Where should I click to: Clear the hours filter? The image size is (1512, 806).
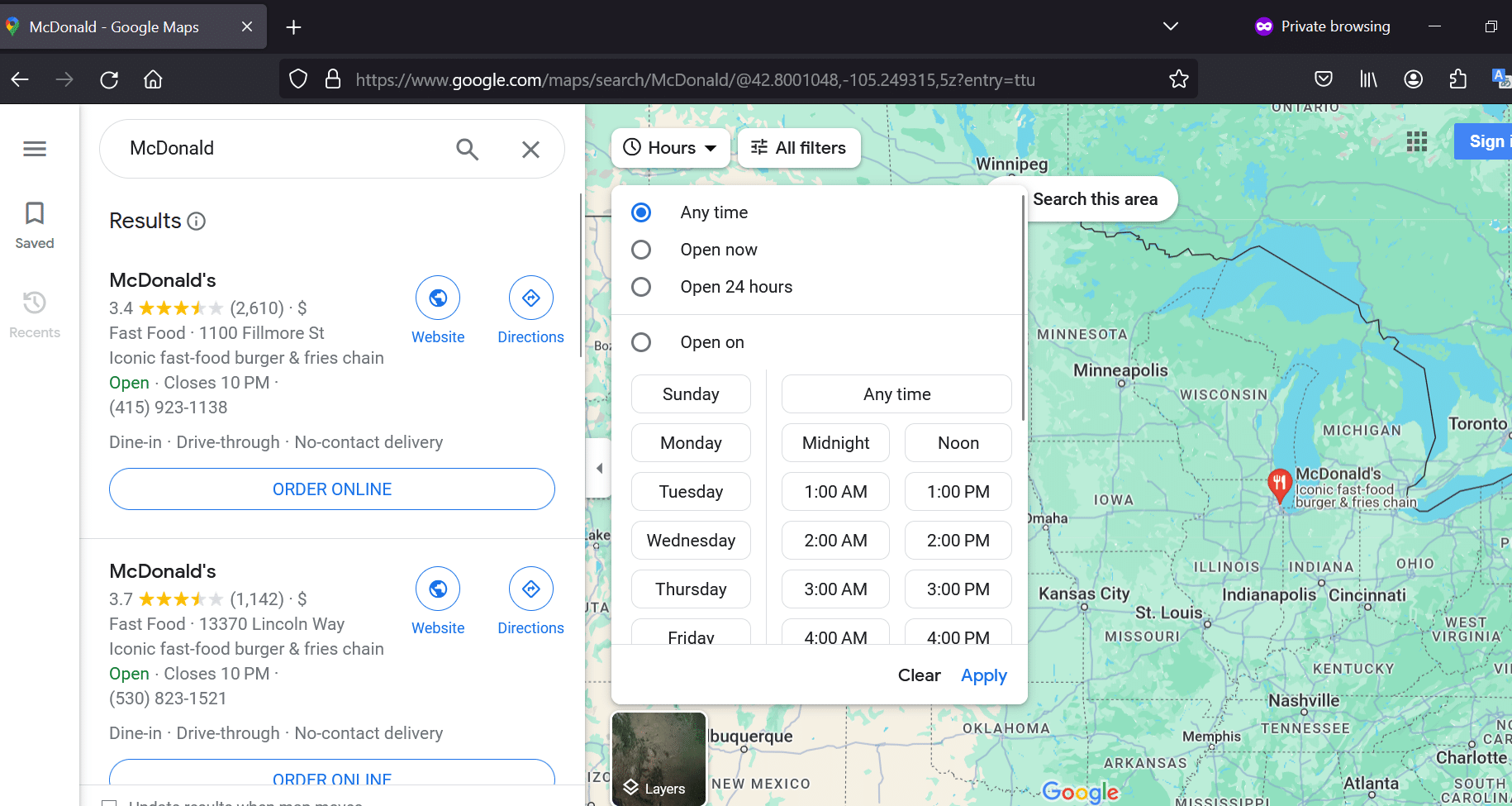pos(919,675)
